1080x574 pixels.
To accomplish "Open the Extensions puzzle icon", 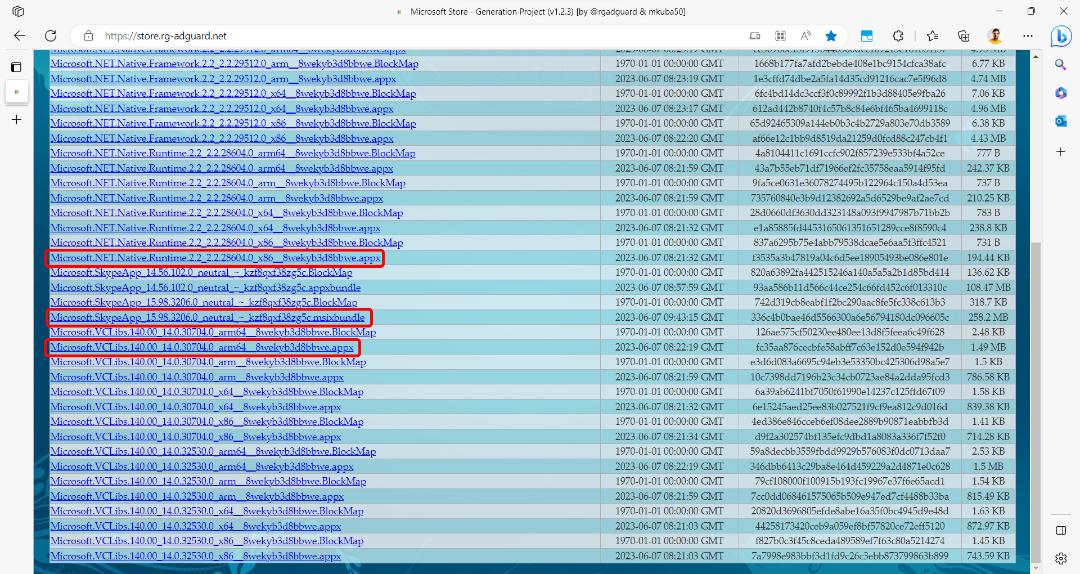I will [898, 36].
